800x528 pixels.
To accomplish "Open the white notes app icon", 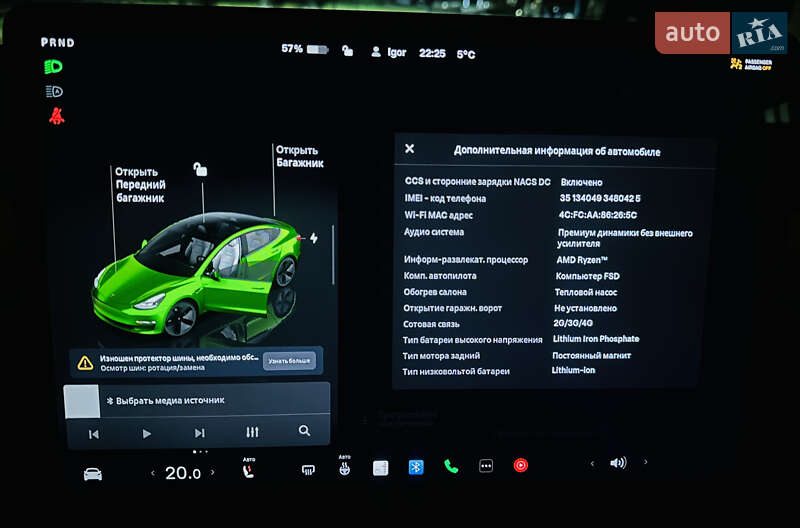I will (381, 468).
